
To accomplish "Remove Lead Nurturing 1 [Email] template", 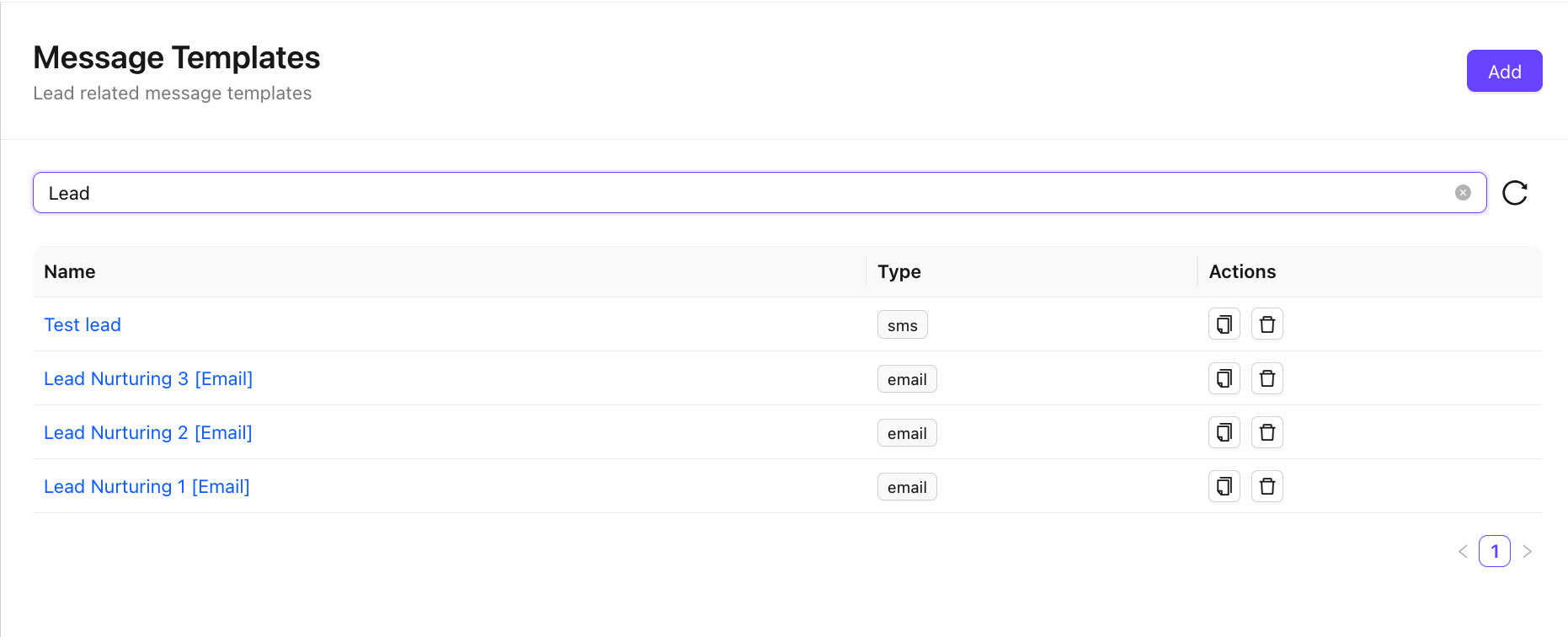I will tap(1267, 486).
